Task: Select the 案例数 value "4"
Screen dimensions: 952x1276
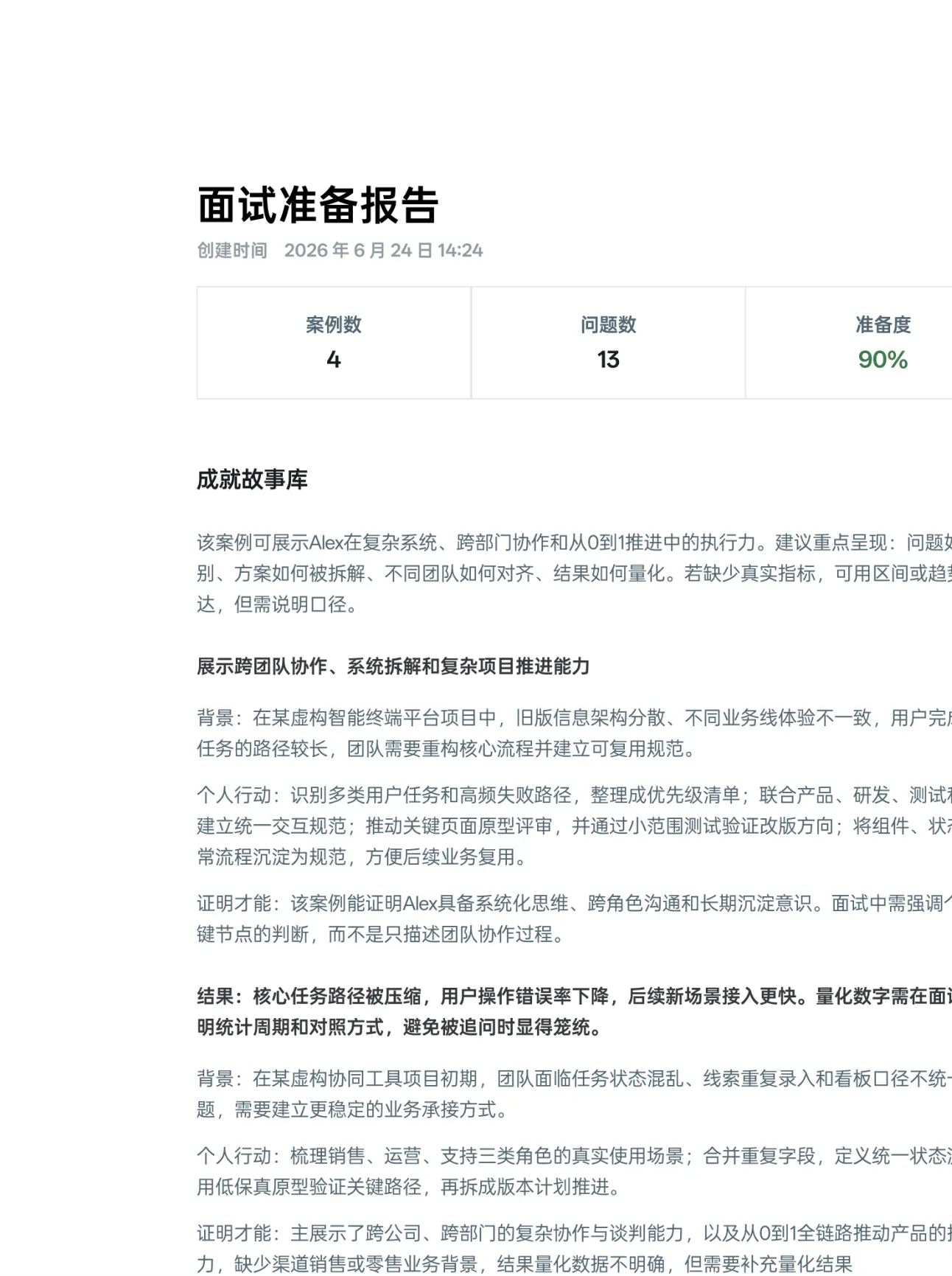Action: (x=334, y=360)
